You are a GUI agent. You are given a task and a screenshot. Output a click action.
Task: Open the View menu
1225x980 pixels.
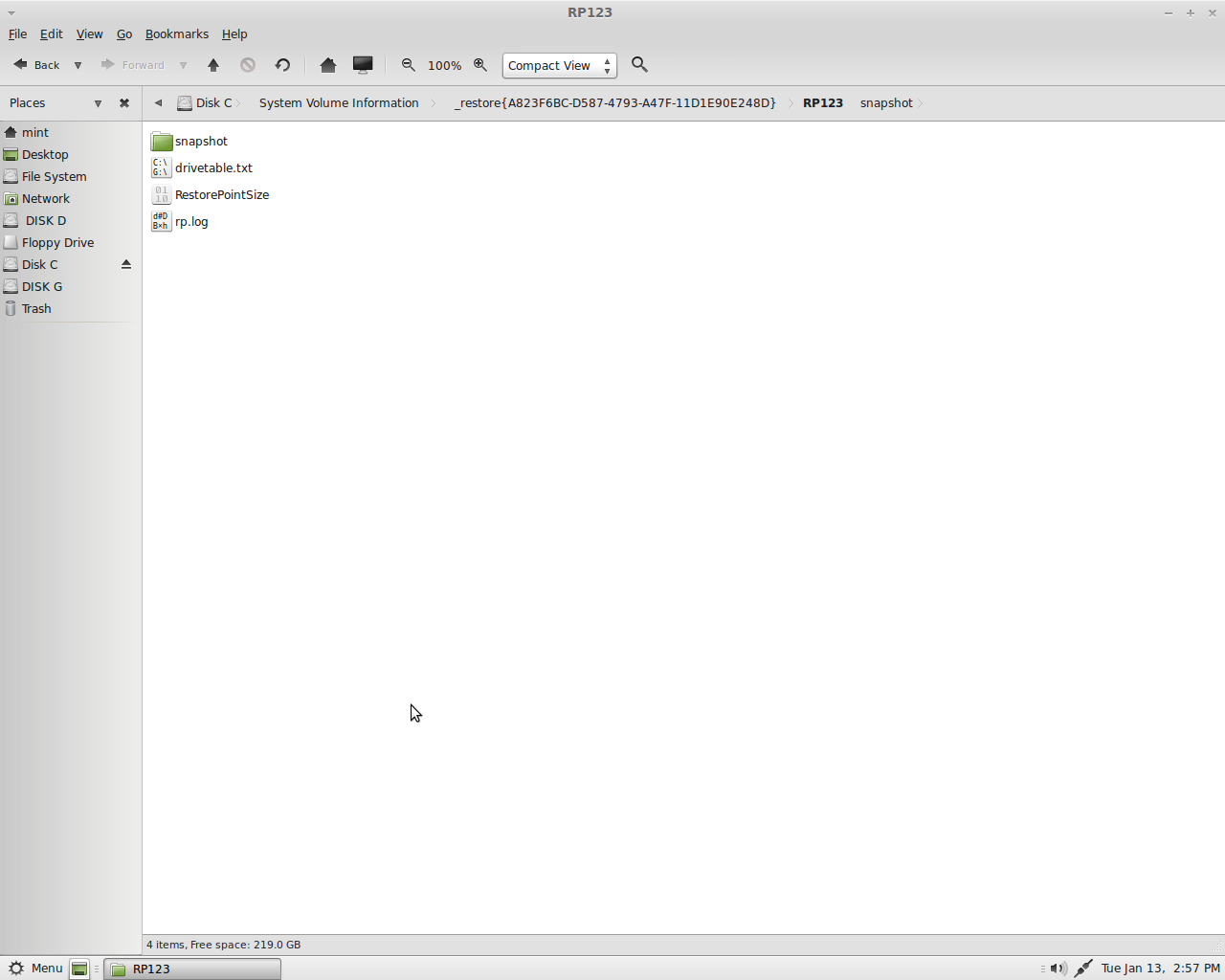[x=89, y=33]
